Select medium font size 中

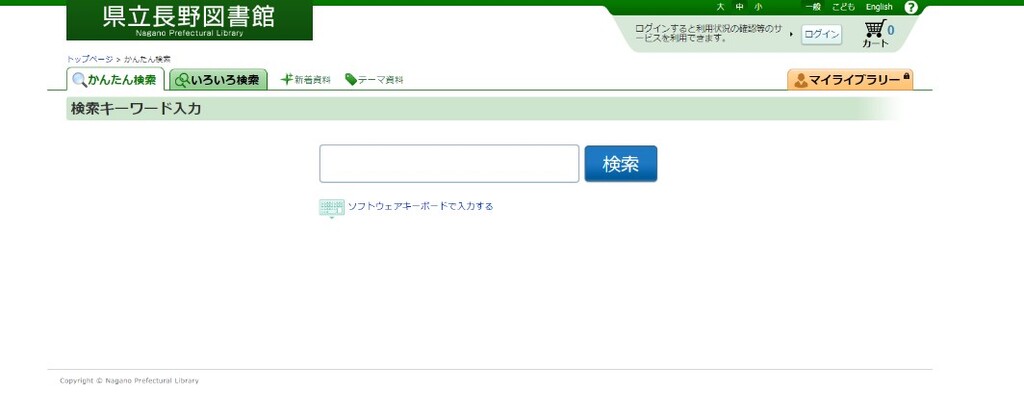coord(739,7)
